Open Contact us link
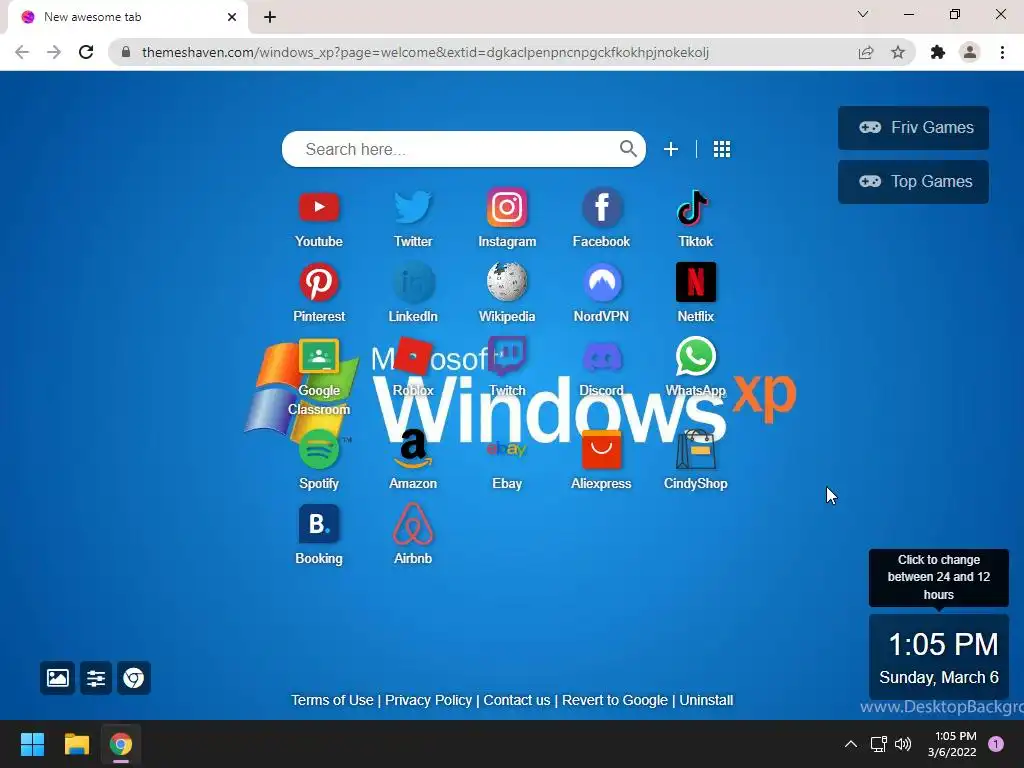Screen dimensions: 1024x768 pos(517,700)
